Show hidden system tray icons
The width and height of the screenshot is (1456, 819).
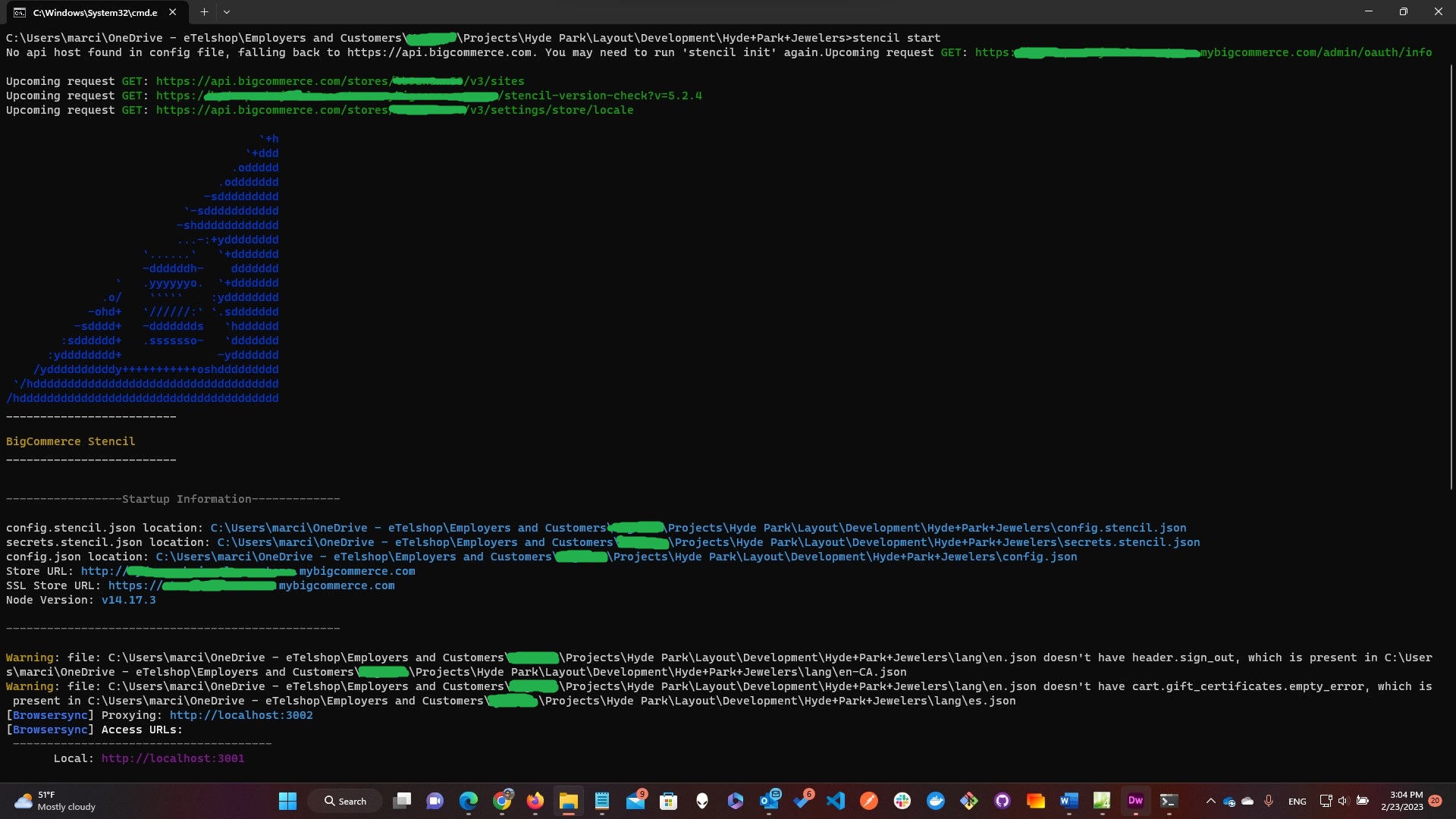[x=1211, y=801]
